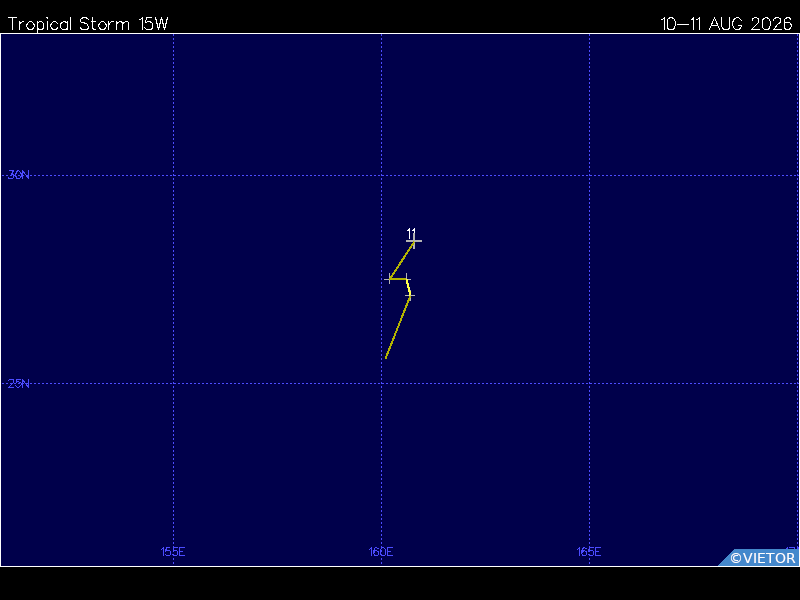Click the "30N" latitude label

point(18,175)
